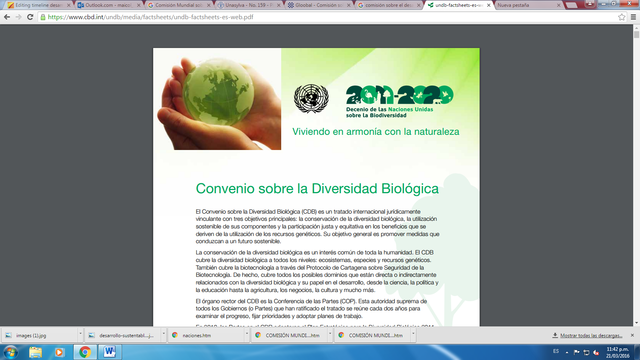Switch to the Outlook.com tab
This screenshot has height=360, width=640.
point(108,5)
